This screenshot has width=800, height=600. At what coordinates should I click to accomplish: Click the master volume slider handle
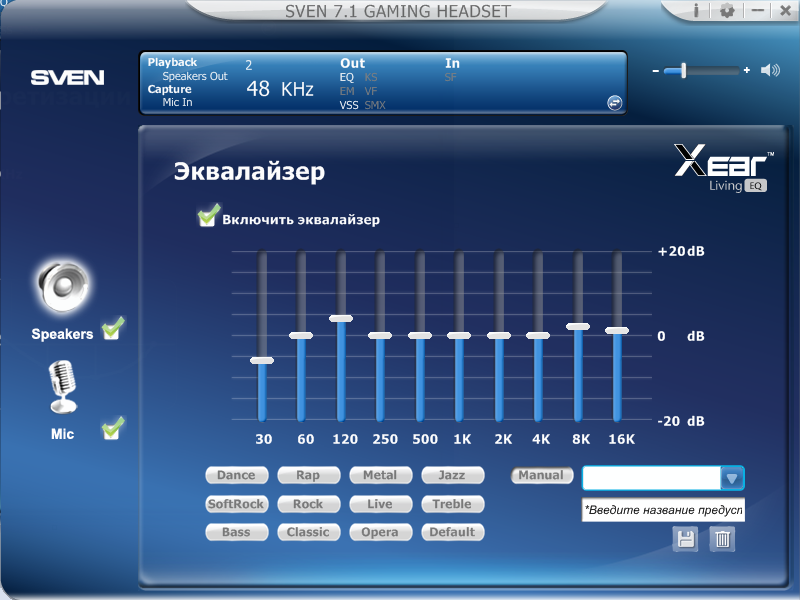[x=683, y=70]
